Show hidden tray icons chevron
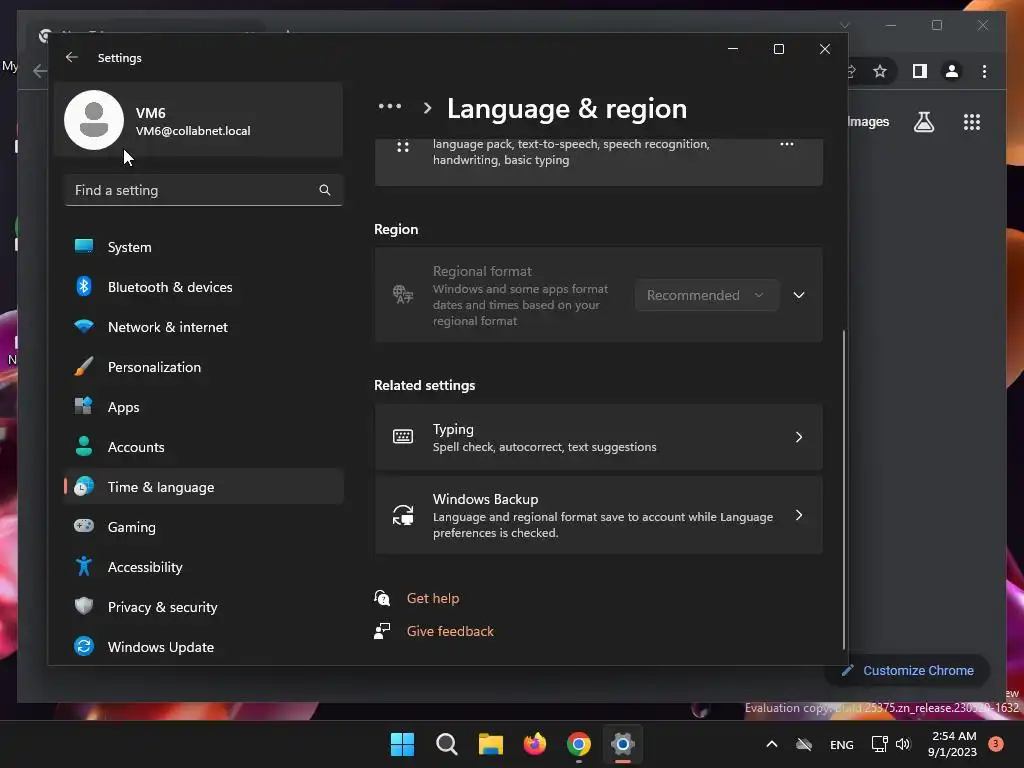1024x768 pixels. click(x=771, y=744)
